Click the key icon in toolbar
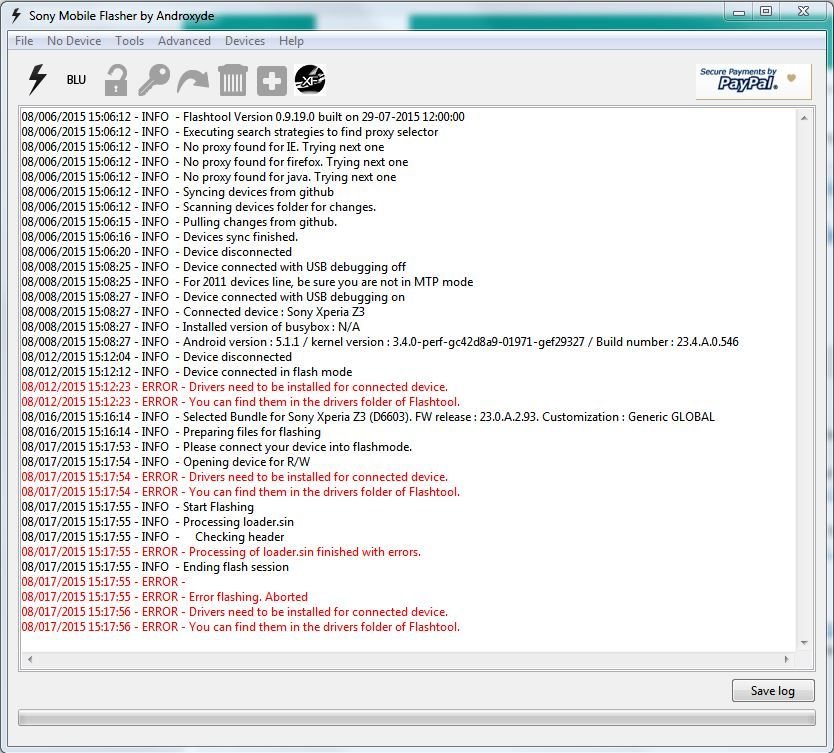 [154, 80]
